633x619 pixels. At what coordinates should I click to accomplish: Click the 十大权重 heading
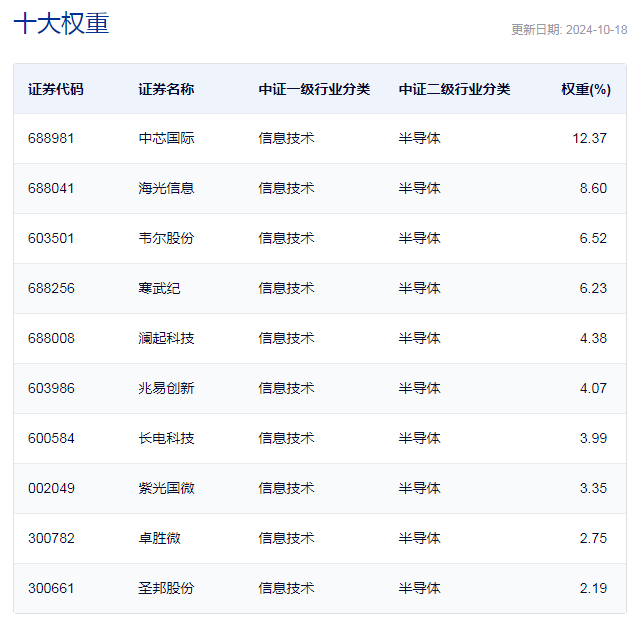(x=61, y=23)
